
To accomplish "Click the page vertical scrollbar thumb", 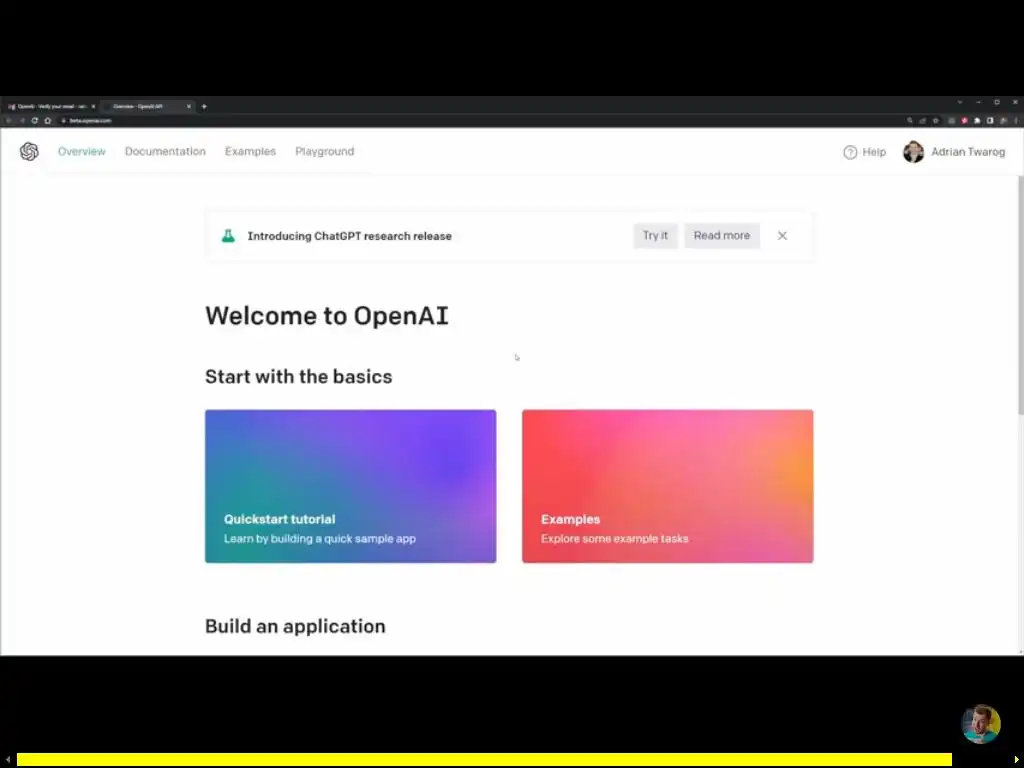I will pyautogui.click(x=1020, y=294).
